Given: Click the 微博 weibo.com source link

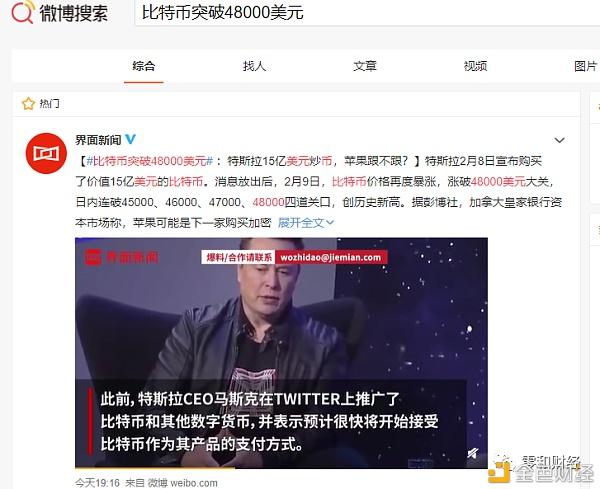Looking at the screenshot, I should click(183, 483).
